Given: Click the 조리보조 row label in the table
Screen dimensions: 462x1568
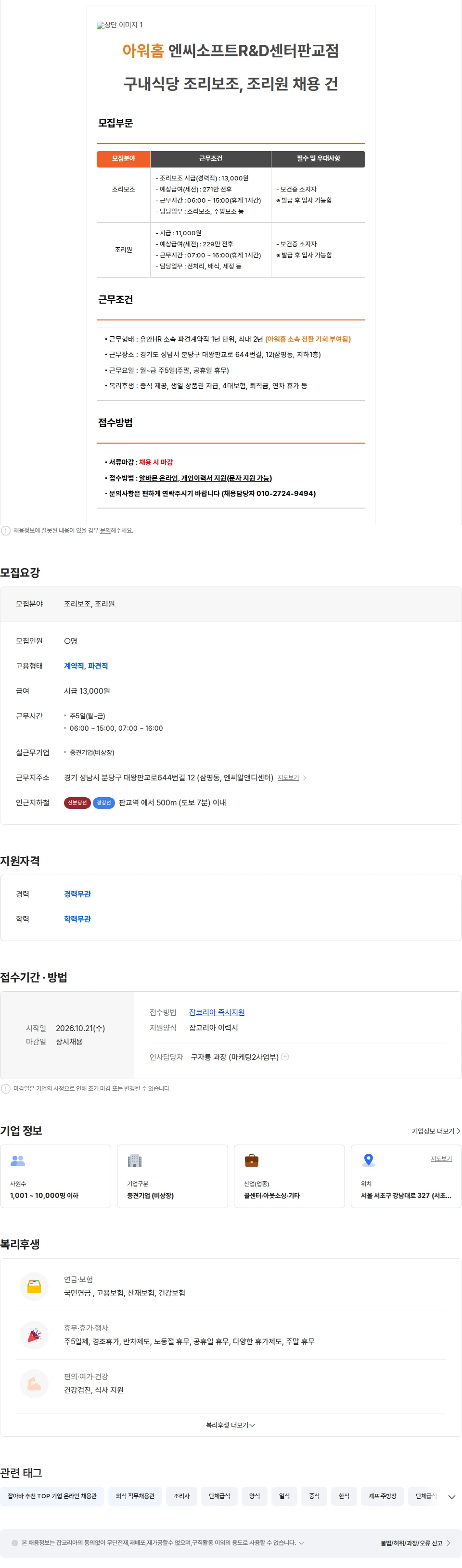Looking at the screenshot, I should point(124,189).
